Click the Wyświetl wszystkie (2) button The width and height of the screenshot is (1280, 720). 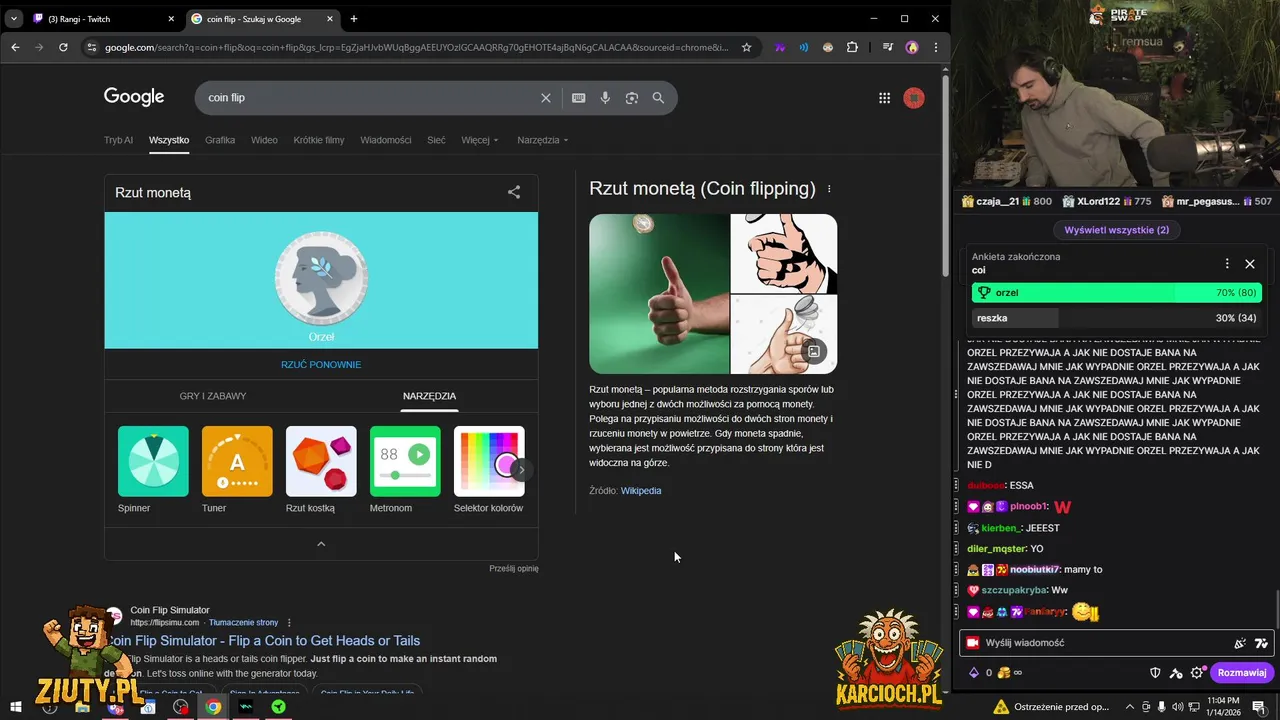coord(1117,230)
